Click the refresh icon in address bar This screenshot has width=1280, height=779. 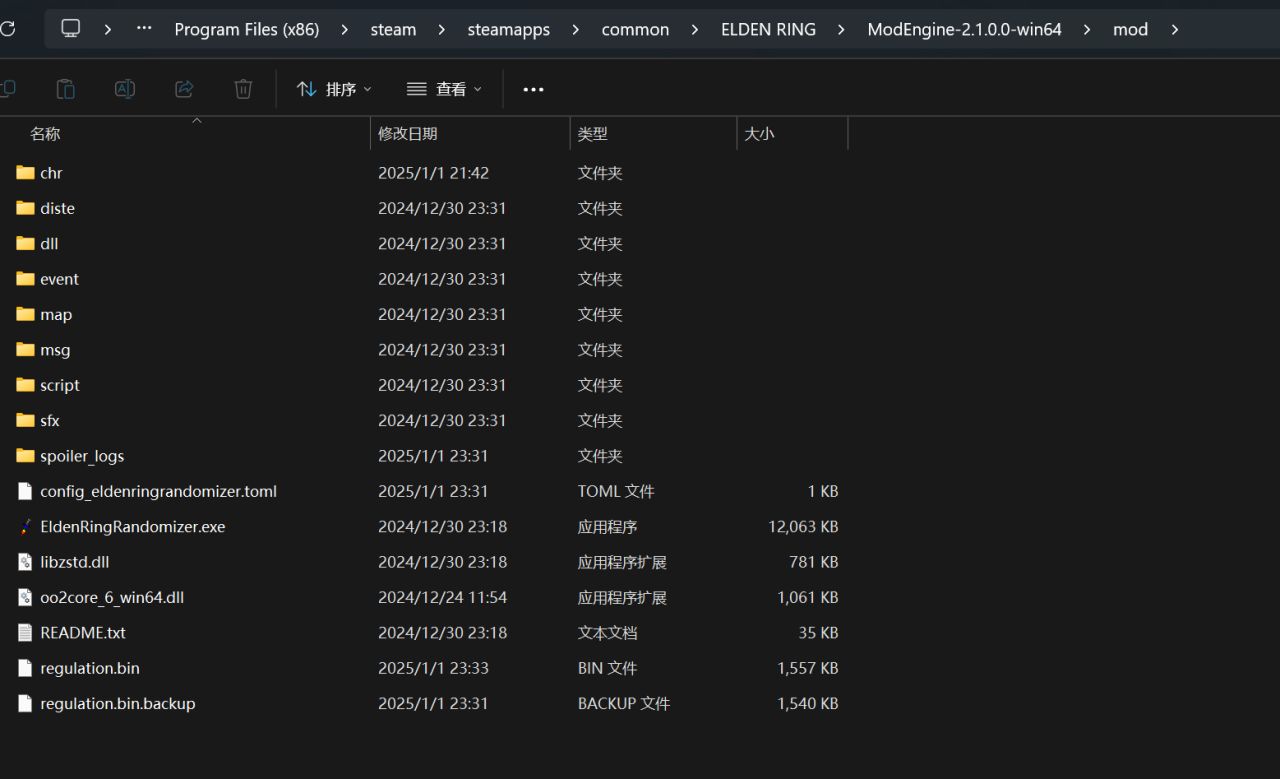click(7, 29)
